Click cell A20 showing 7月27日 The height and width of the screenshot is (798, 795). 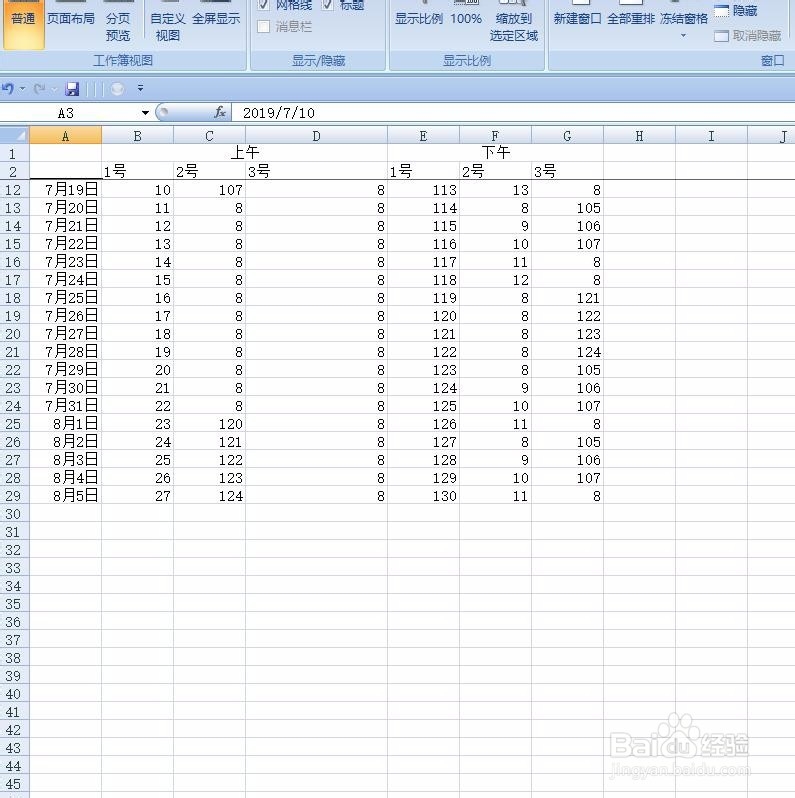[x=65, y=334]
